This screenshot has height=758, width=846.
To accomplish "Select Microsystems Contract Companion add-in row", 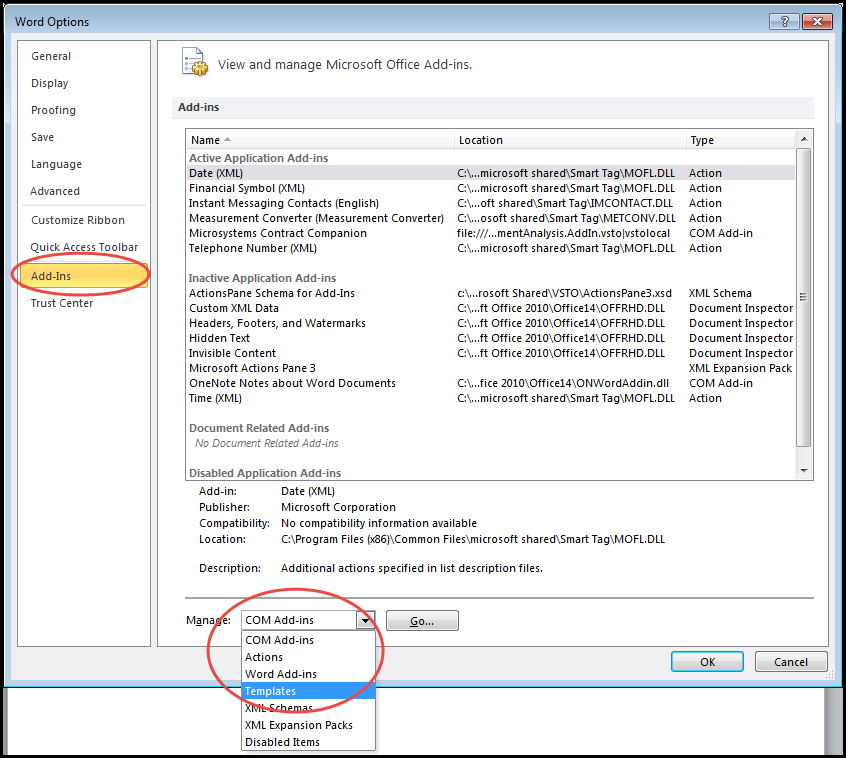I will click(x=278, y=233).
